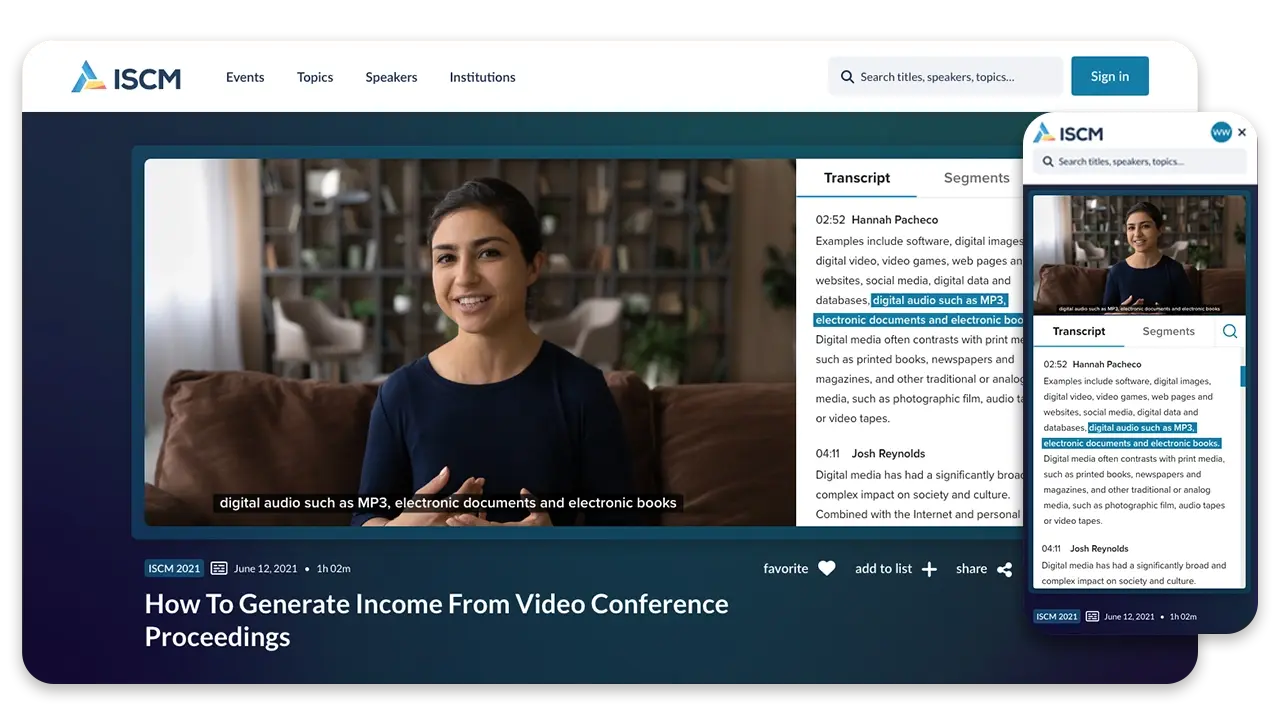Go to the Speakers page
Screen dimensions: 1280x725
391,77
